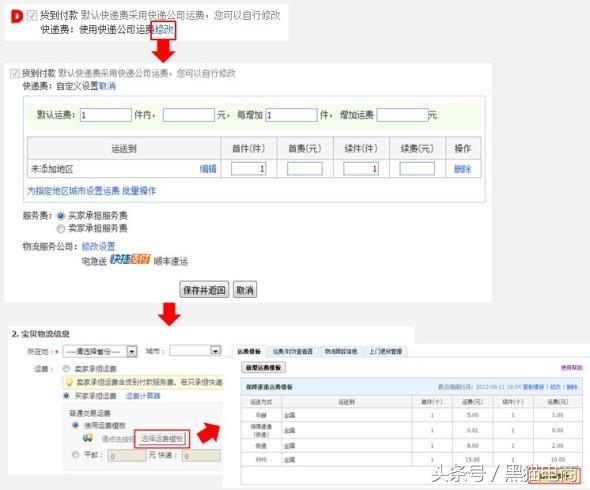Click the 运费计算器 link
The width and height of the screenshot is (590, 490).
[x=143, y=396]
